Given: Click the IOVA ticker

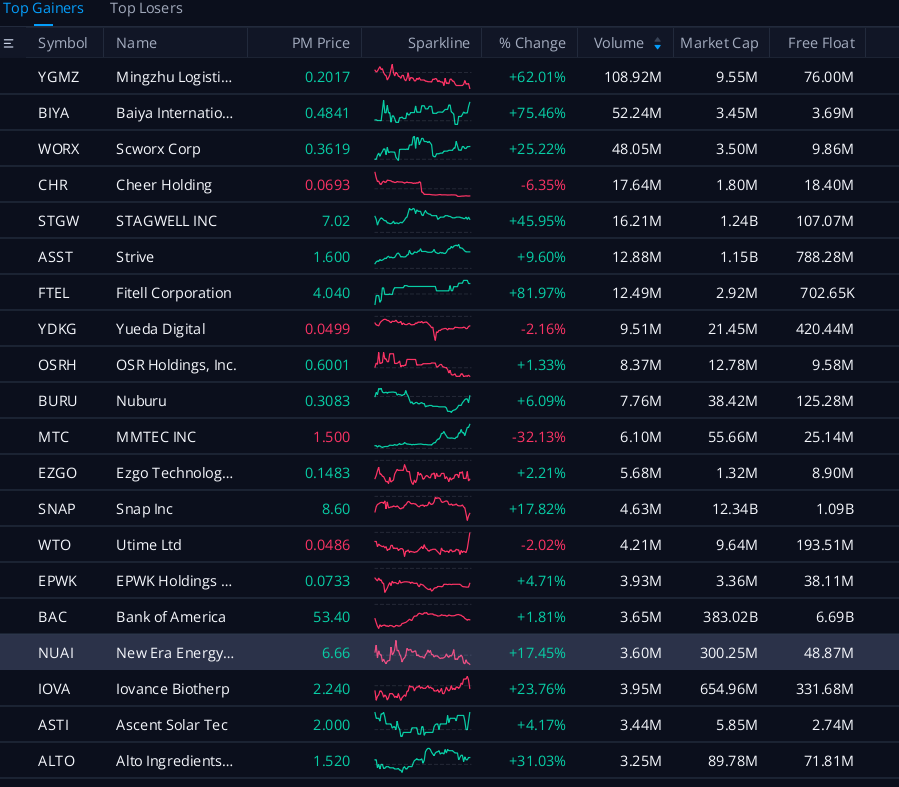Looking at the screenshot, I should pos(54,689).
